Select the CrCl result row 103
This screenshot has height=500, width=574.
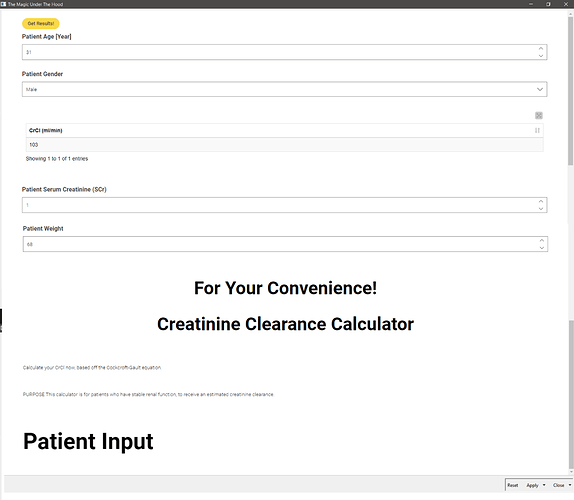point(284,145)
